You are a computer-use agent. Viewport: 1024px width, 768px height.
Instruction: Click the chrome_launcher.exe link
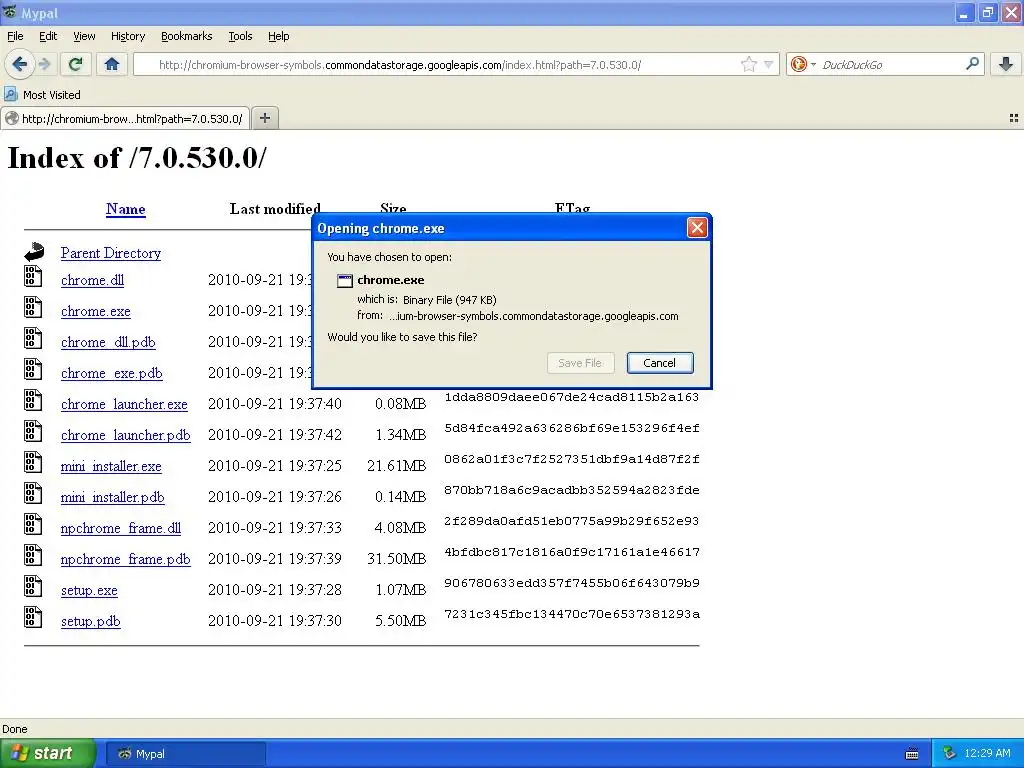click(124, 404)
